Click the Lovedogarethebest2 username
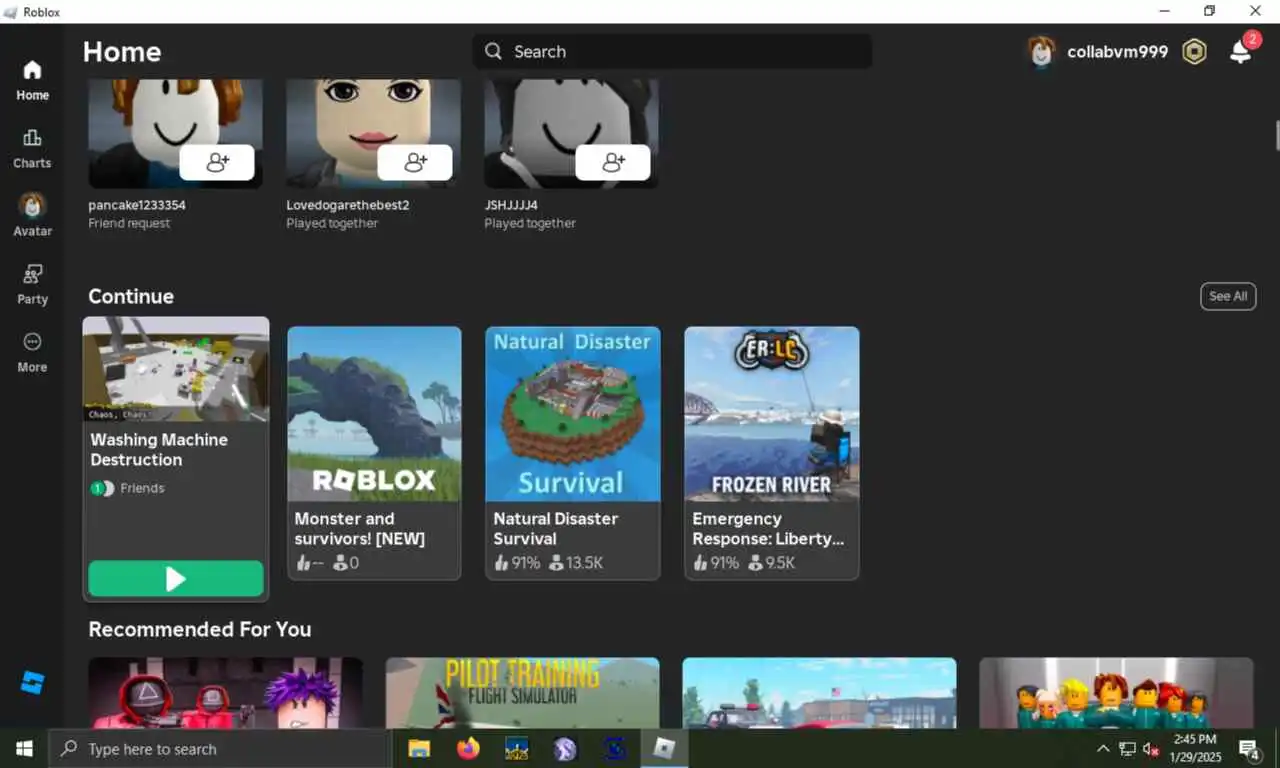This screenshot has height=768, width=1280. [x=348, y=205]
